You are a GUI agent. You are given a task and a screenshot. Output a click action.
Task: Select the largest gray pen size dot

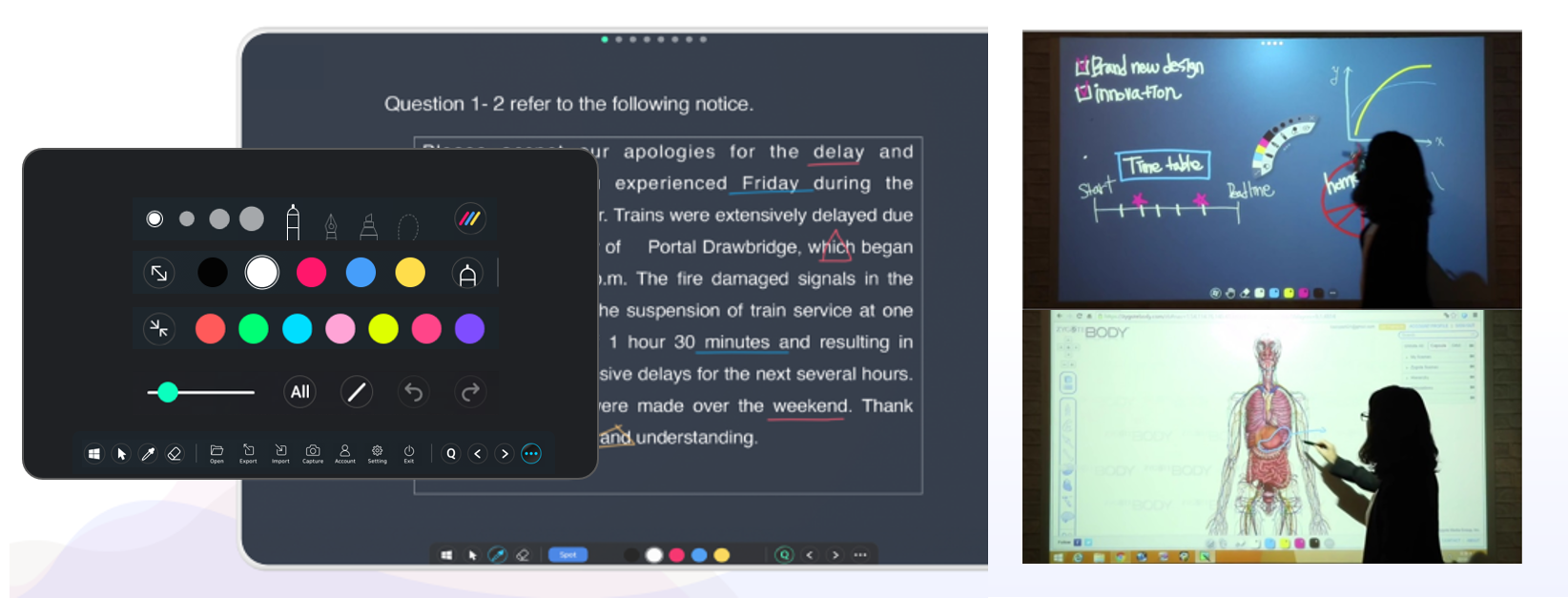point(252,219)
